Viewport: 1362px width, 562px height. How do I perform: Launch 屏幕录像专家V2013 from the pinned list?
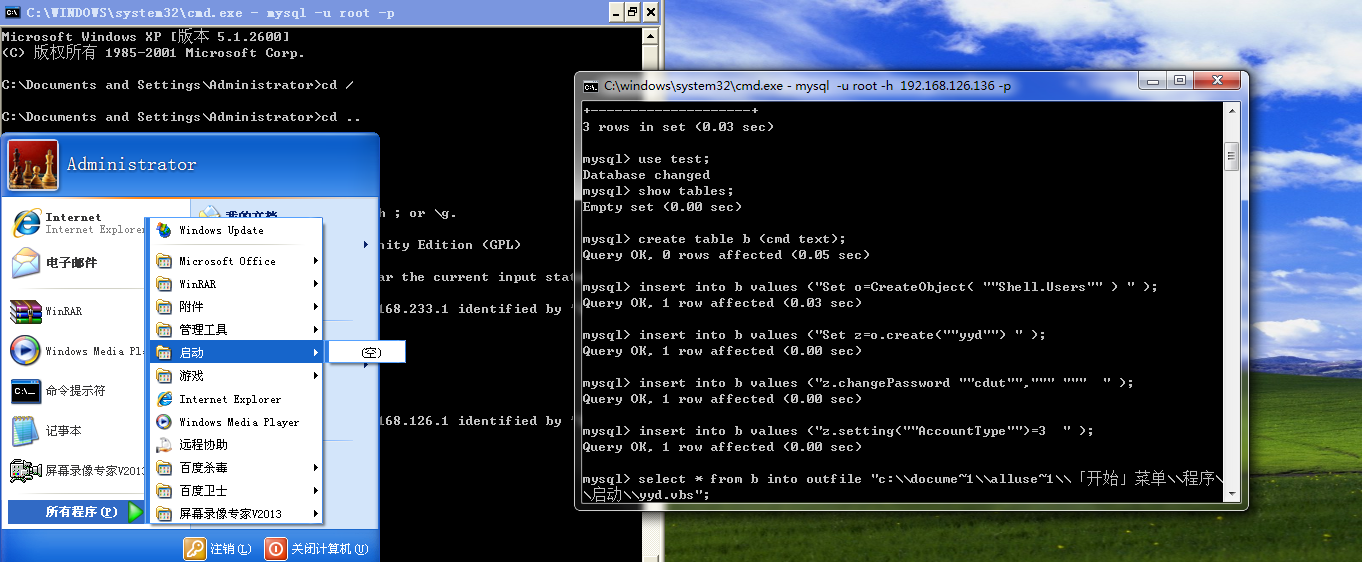click(75, 471)
